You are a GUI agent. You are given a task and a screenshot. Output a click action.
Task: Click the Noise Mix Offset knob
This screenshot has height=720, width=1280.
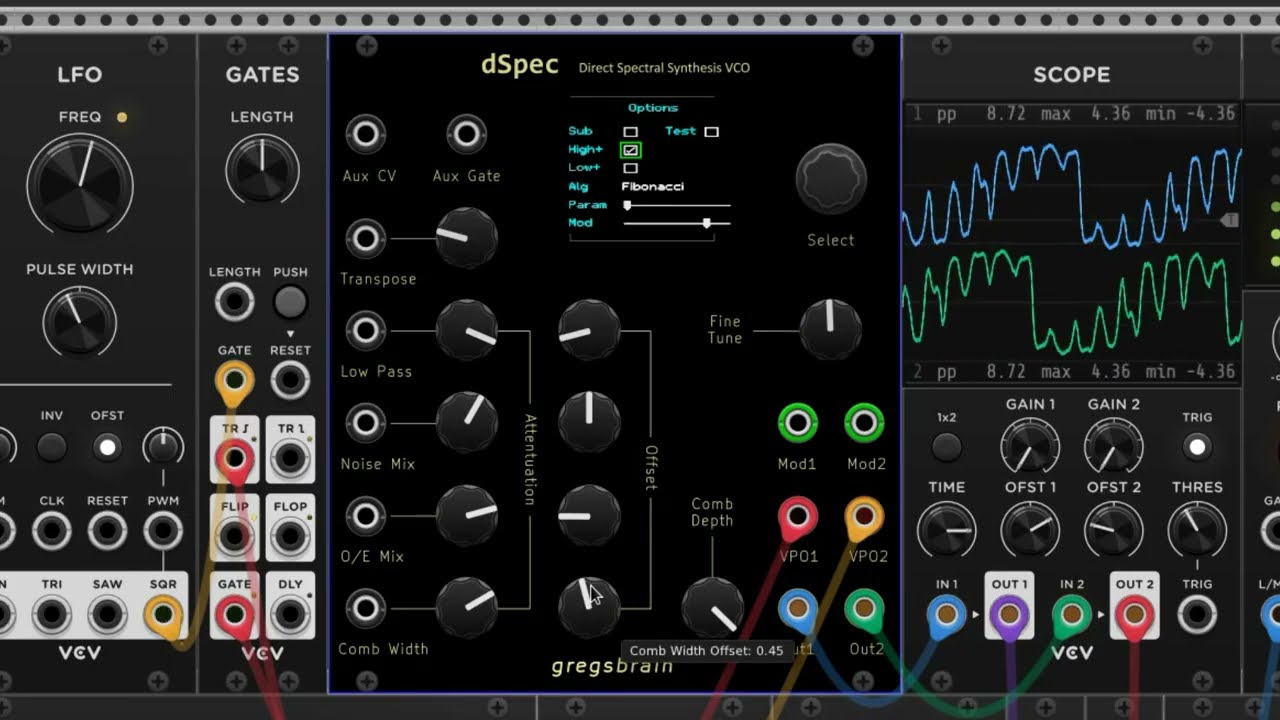[x=590, y=423]
